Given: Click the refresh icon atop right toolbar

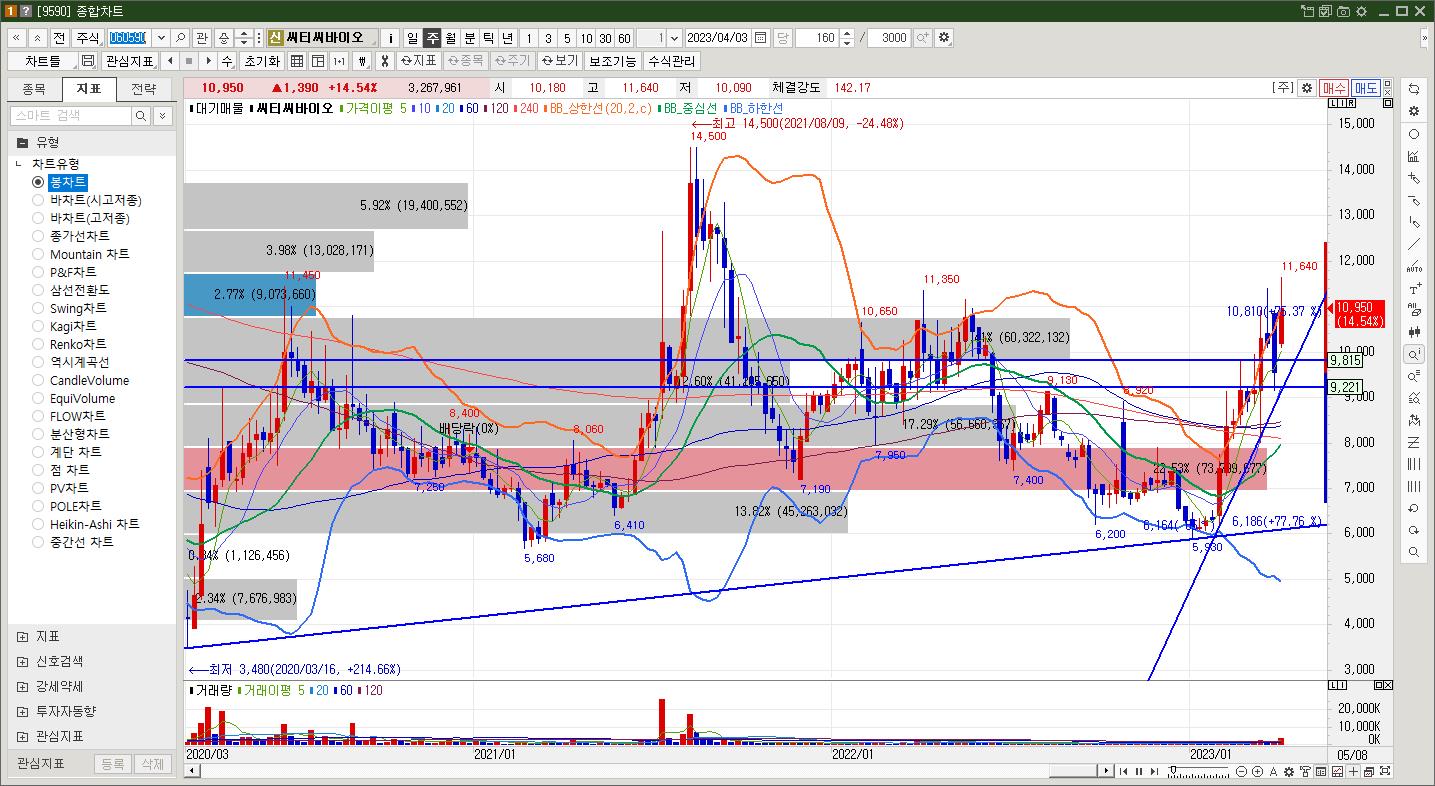Looking at the screenshot, I should point(1413,90).
